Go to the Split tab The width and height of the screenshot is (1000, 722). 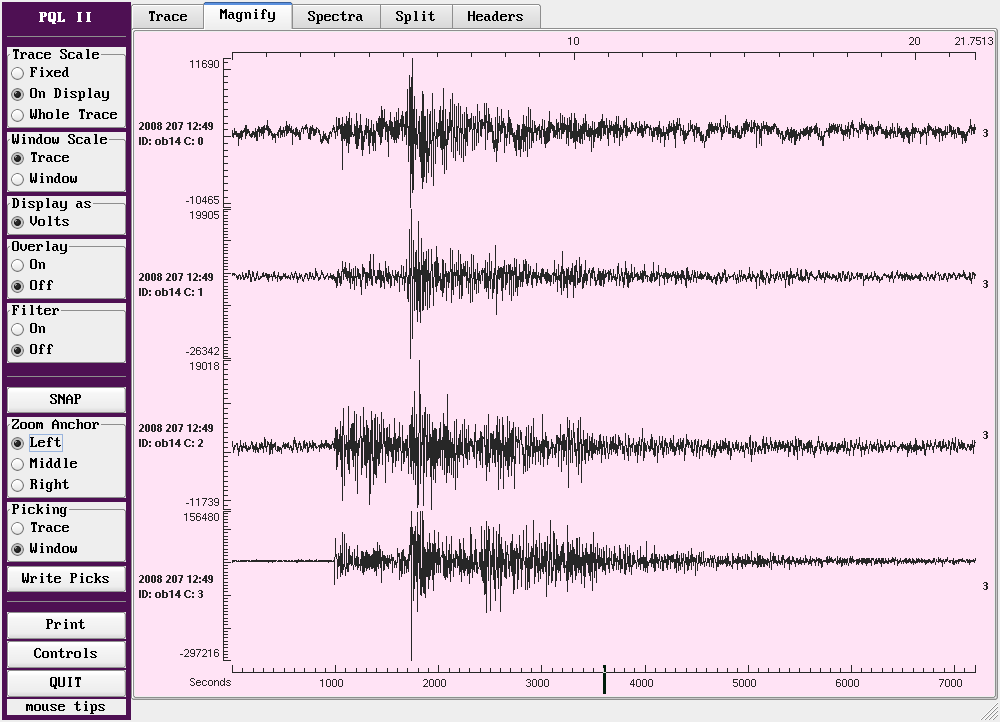pyautogui.click(x=415, y=16)
